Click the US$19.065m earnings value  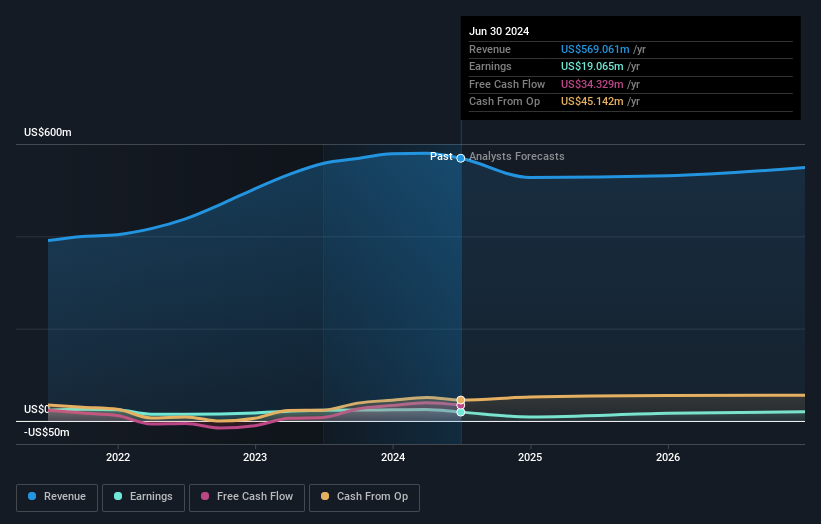click(592, 66)
